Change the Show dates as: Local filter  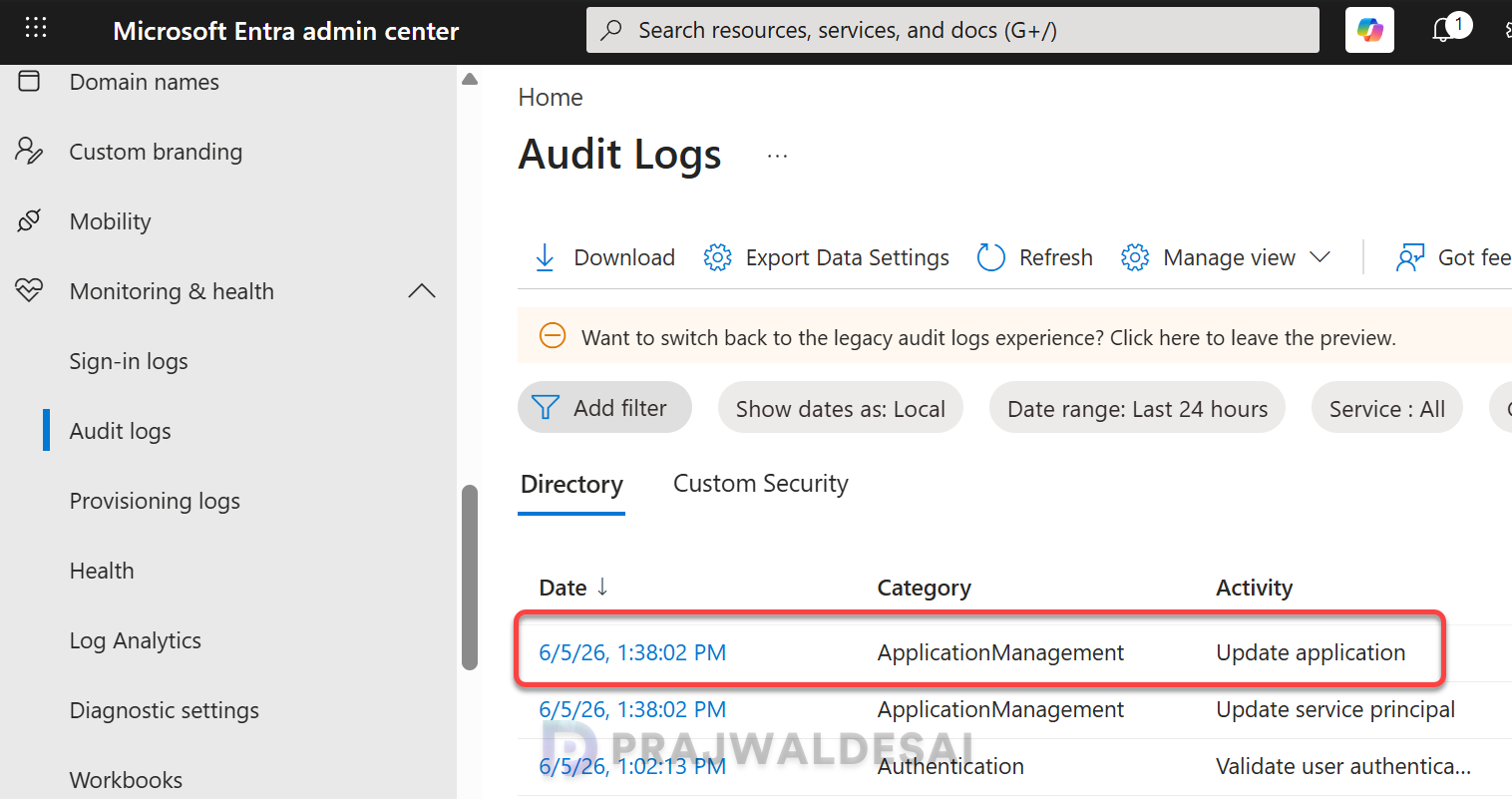841,408
